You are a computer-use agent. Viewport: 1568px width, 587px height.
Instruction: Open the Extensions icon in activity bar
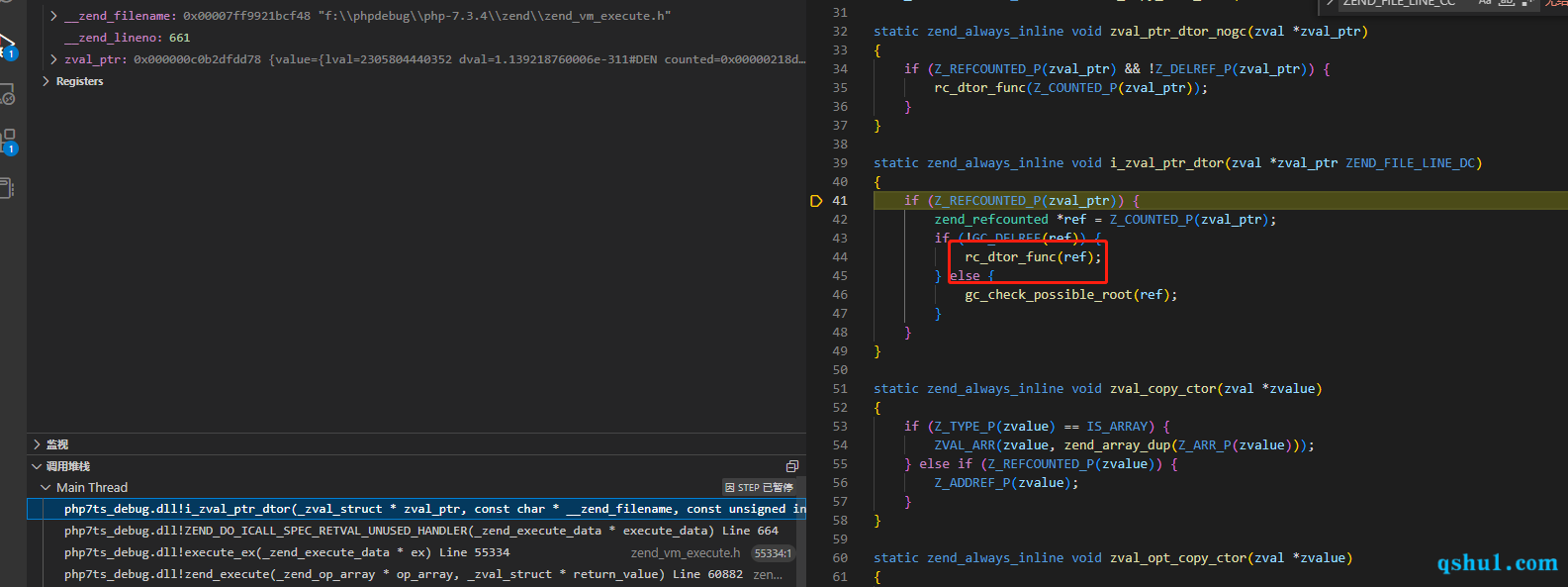(x=7, y=142)
